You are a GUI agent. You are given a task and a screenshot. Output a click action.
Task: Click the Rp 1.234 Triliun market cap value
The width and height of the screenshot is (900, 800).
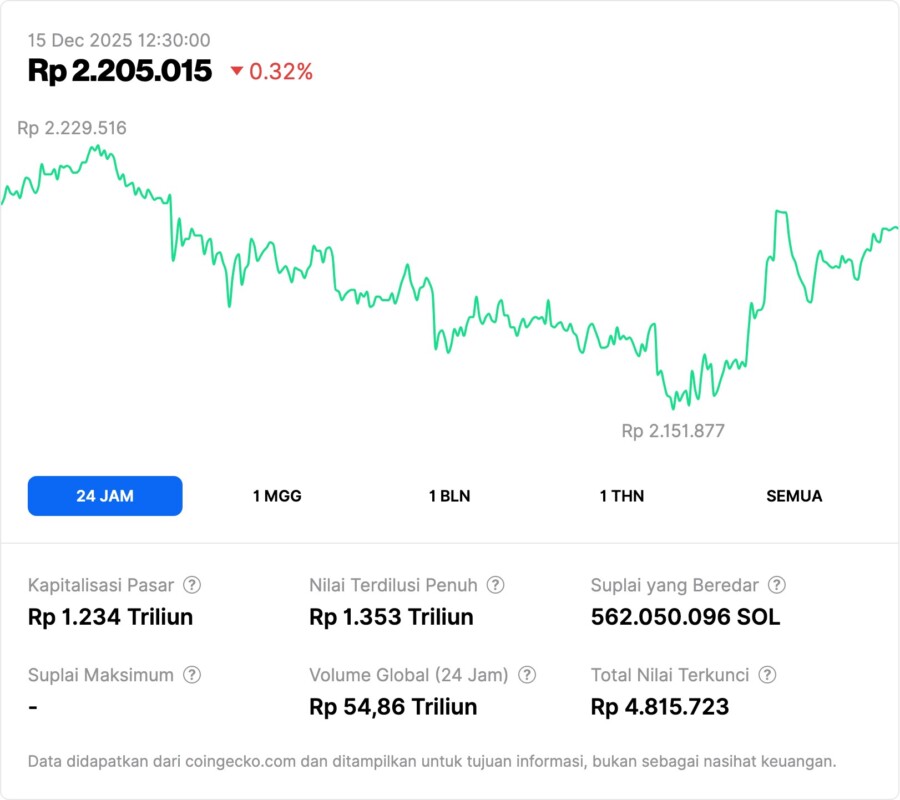tap(110, 617)
